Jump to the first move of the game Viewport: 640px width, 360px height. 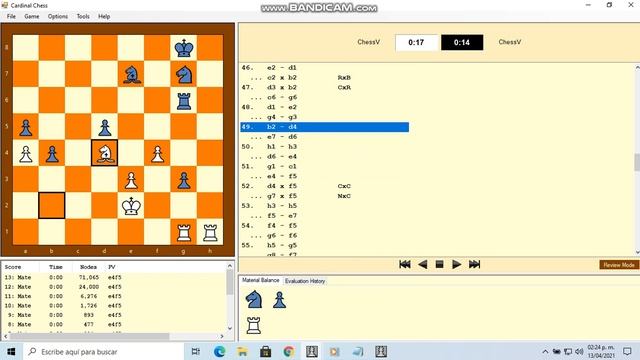[404, 264]
